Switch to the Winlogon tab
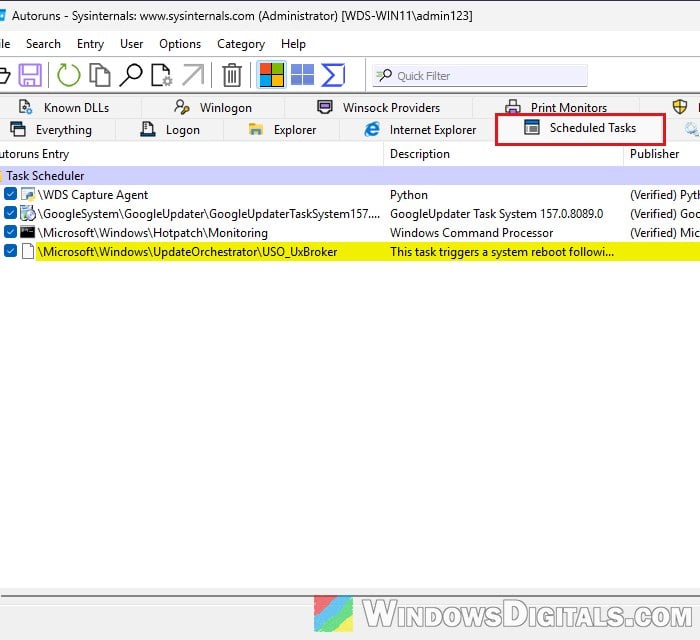 pos(213,108)
